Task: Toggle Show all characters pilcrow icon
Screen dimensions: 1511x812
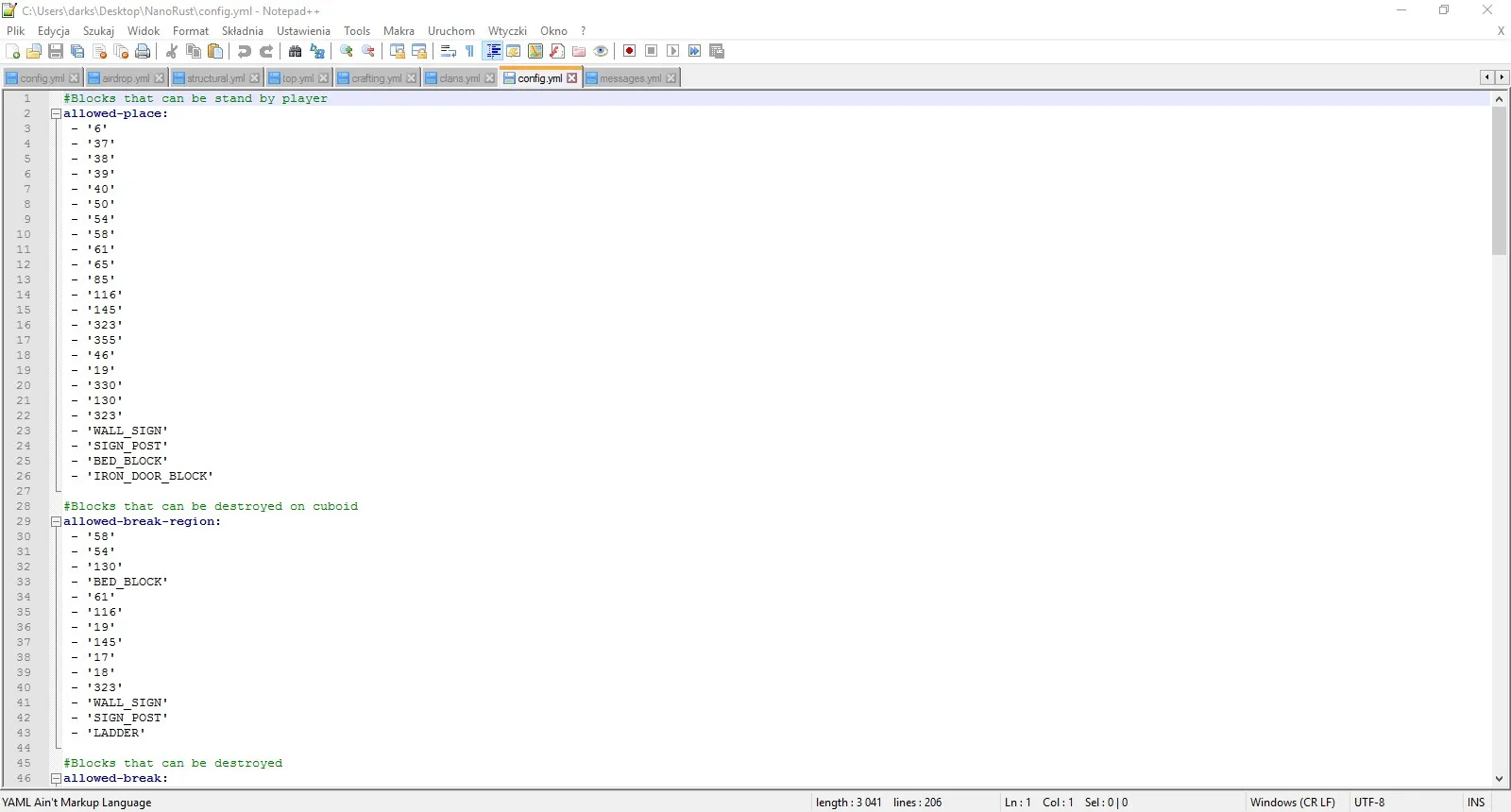Action: click(469, 51)
